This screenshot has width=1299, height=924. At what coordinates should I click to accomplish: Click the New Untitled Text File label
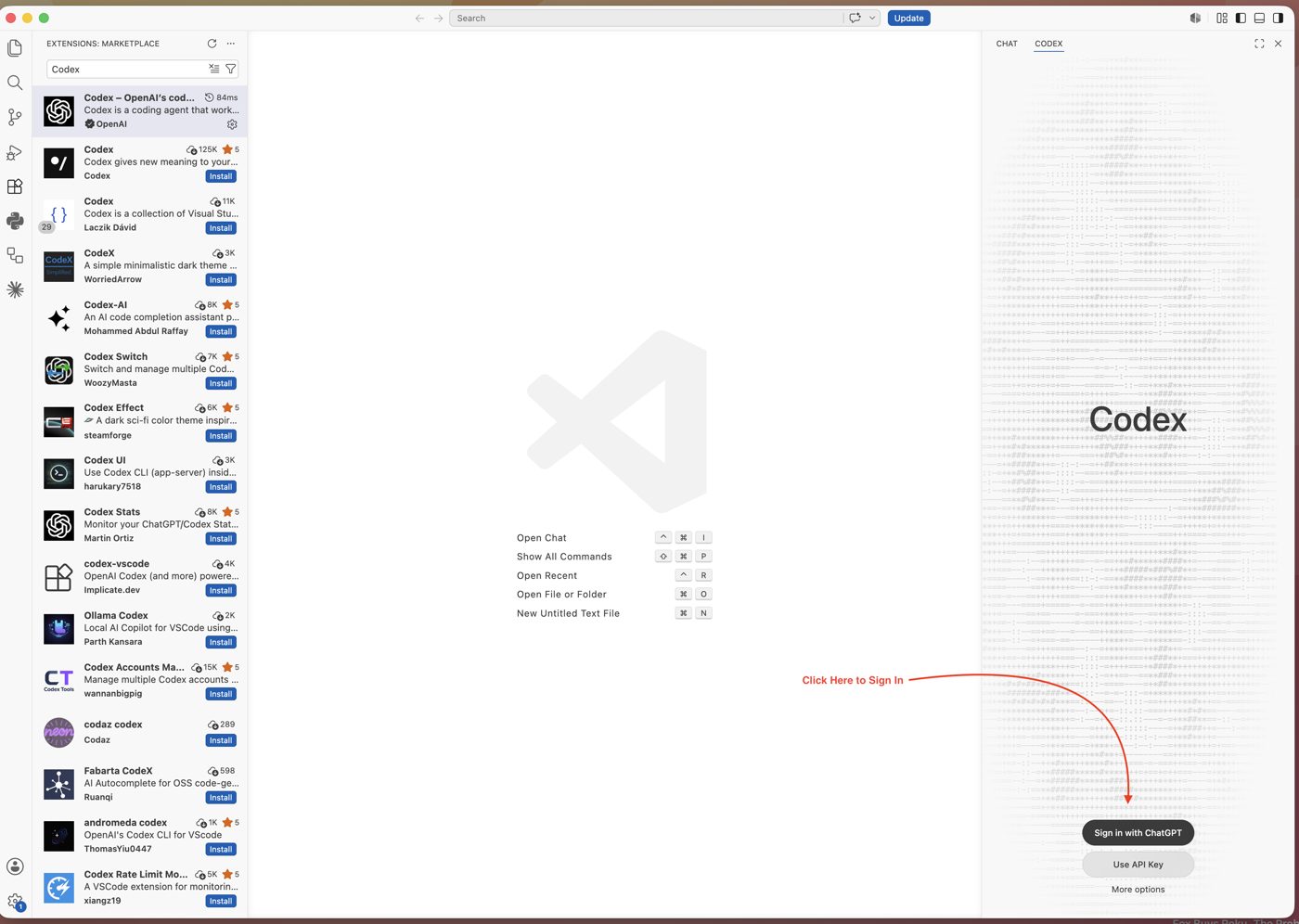pyautogui.click(x=568, y=613)
